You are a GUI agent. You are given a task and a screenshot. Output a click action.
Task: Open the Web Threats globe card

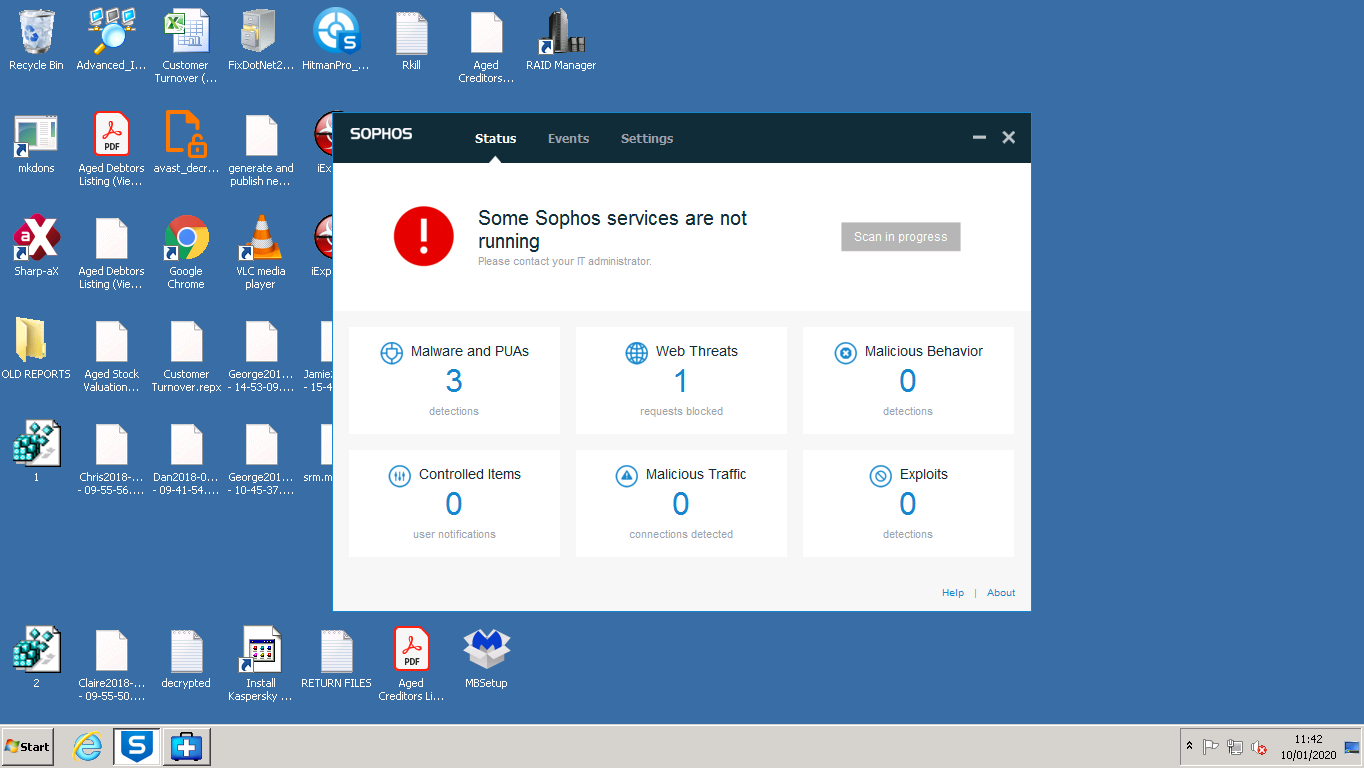coord(681,380)
